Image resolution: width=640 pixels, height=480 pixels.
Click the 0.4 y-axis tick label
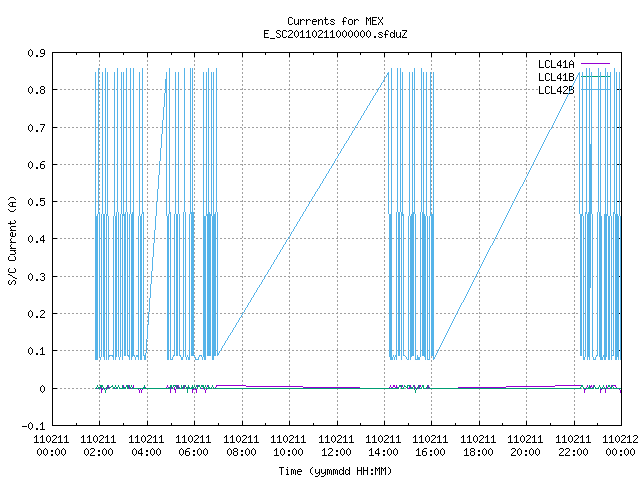pyautogui.click(x=36, y=239)
